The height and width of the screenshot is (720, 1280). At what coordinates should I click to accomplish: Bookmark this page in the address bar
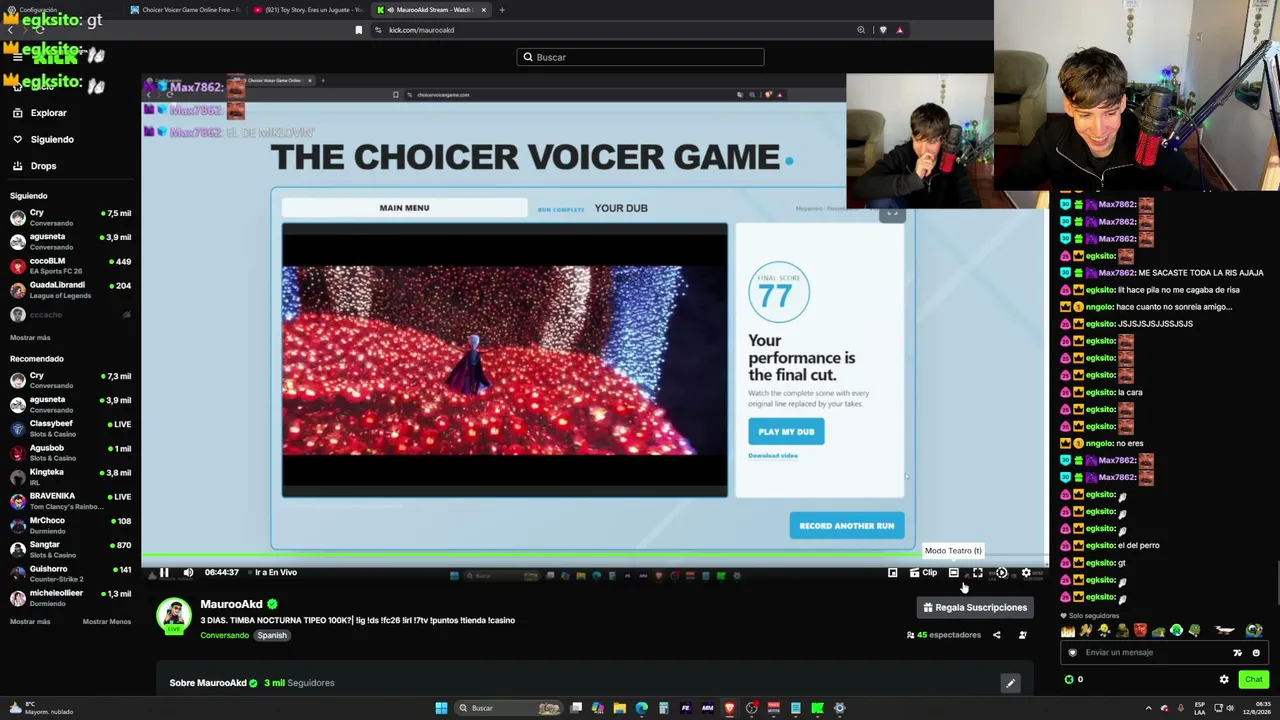[359, 30]
